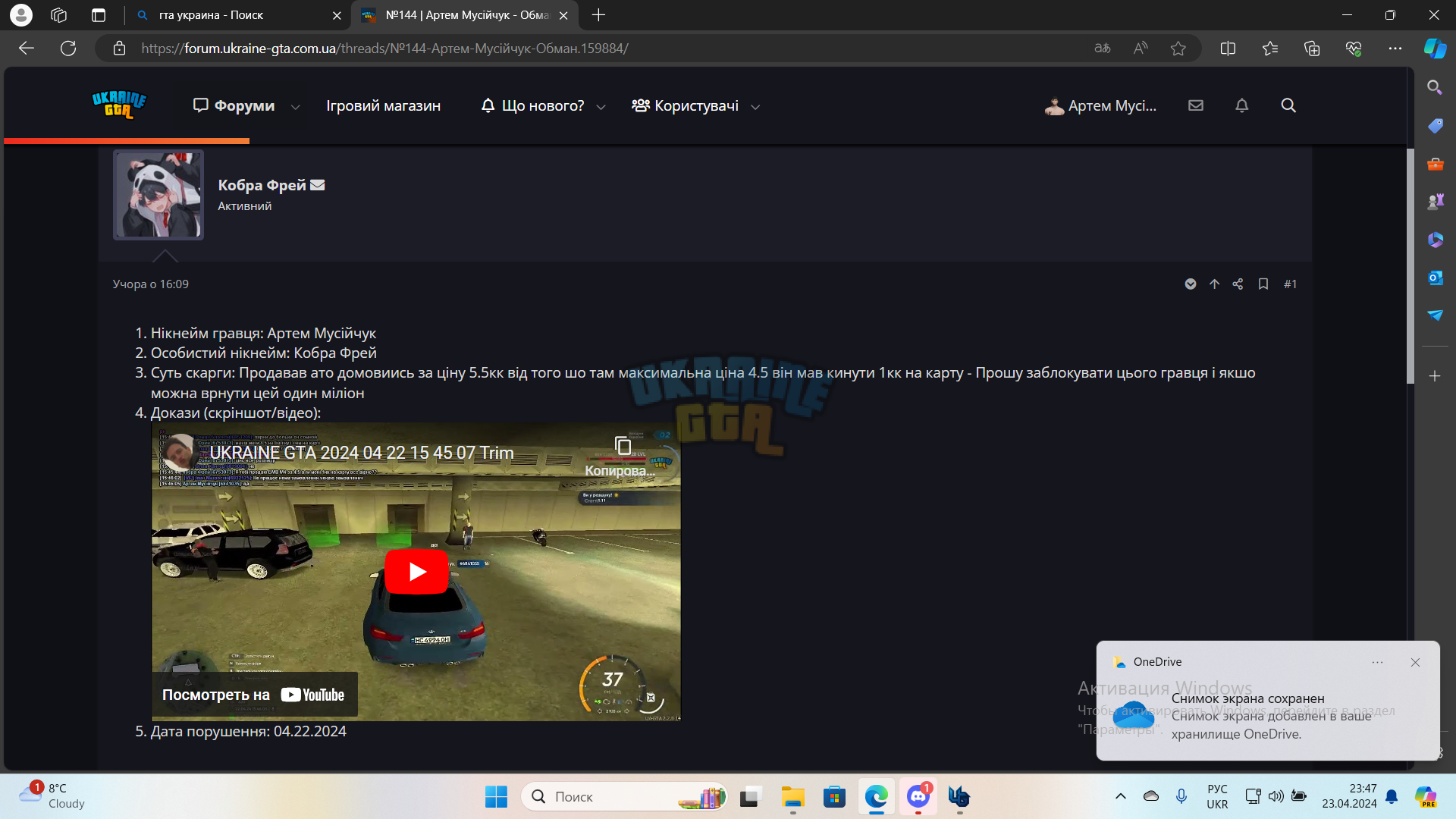Open Telegram in the Edge sidebar
1456x819 pixels.
coord(1435,315)
